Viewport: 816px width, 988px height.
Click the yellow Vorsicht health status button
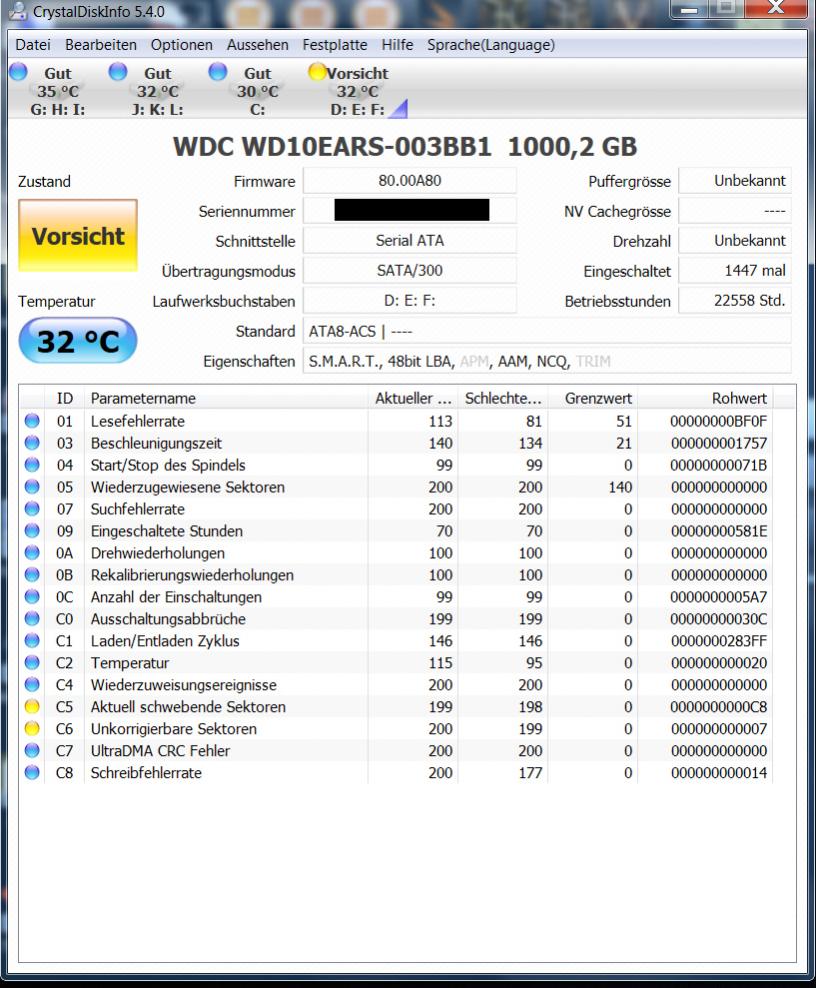click(78, 236)
